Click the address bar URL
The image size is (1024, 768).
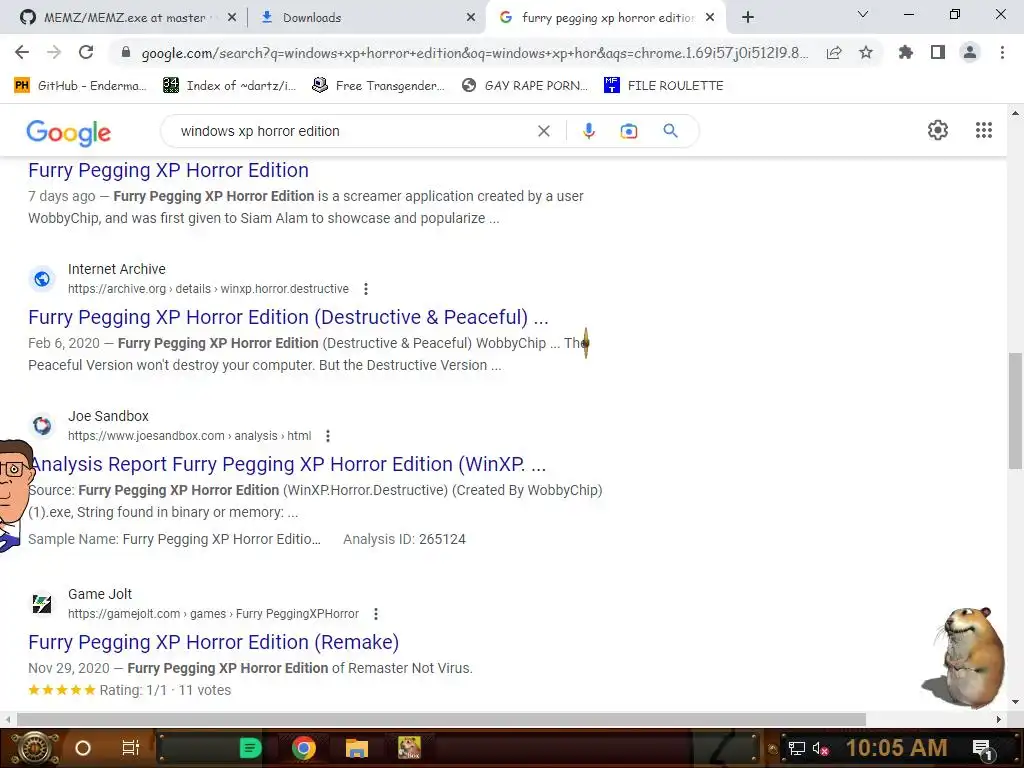(x=475, y=53)
